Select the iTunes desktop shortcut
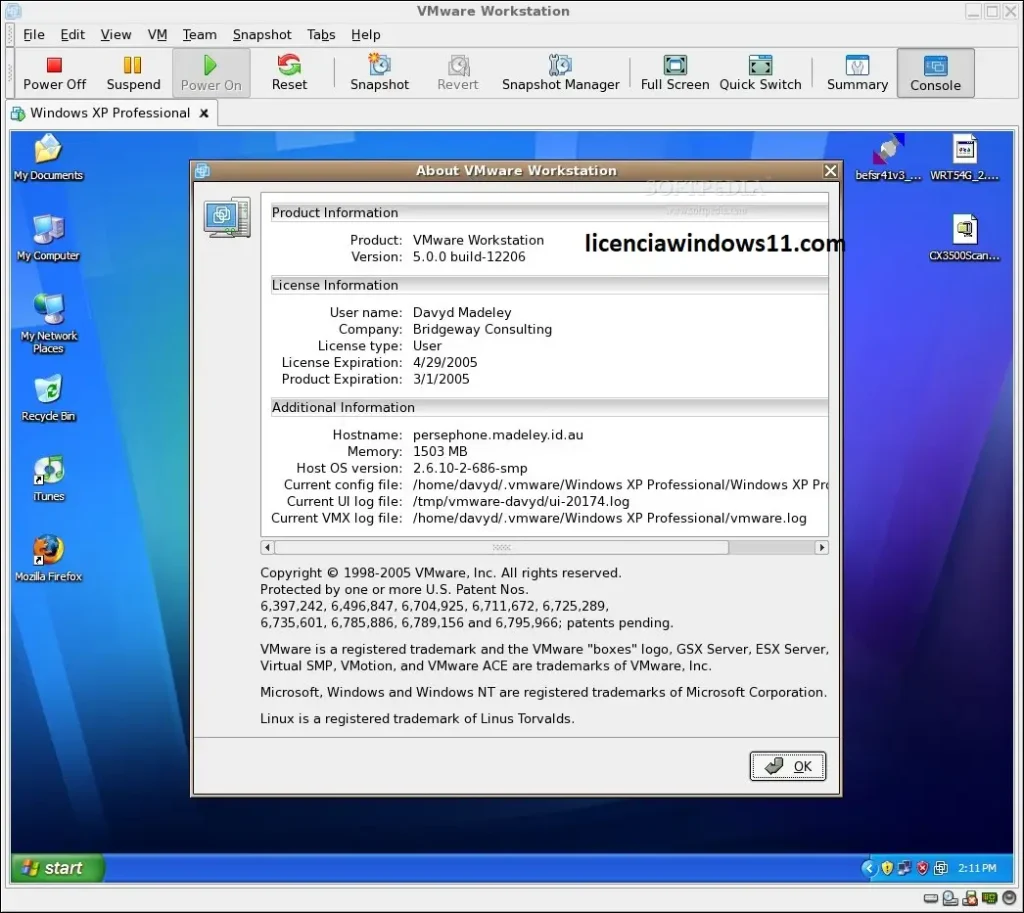The width and height of the screenshot is (1024, 913). 48,479
